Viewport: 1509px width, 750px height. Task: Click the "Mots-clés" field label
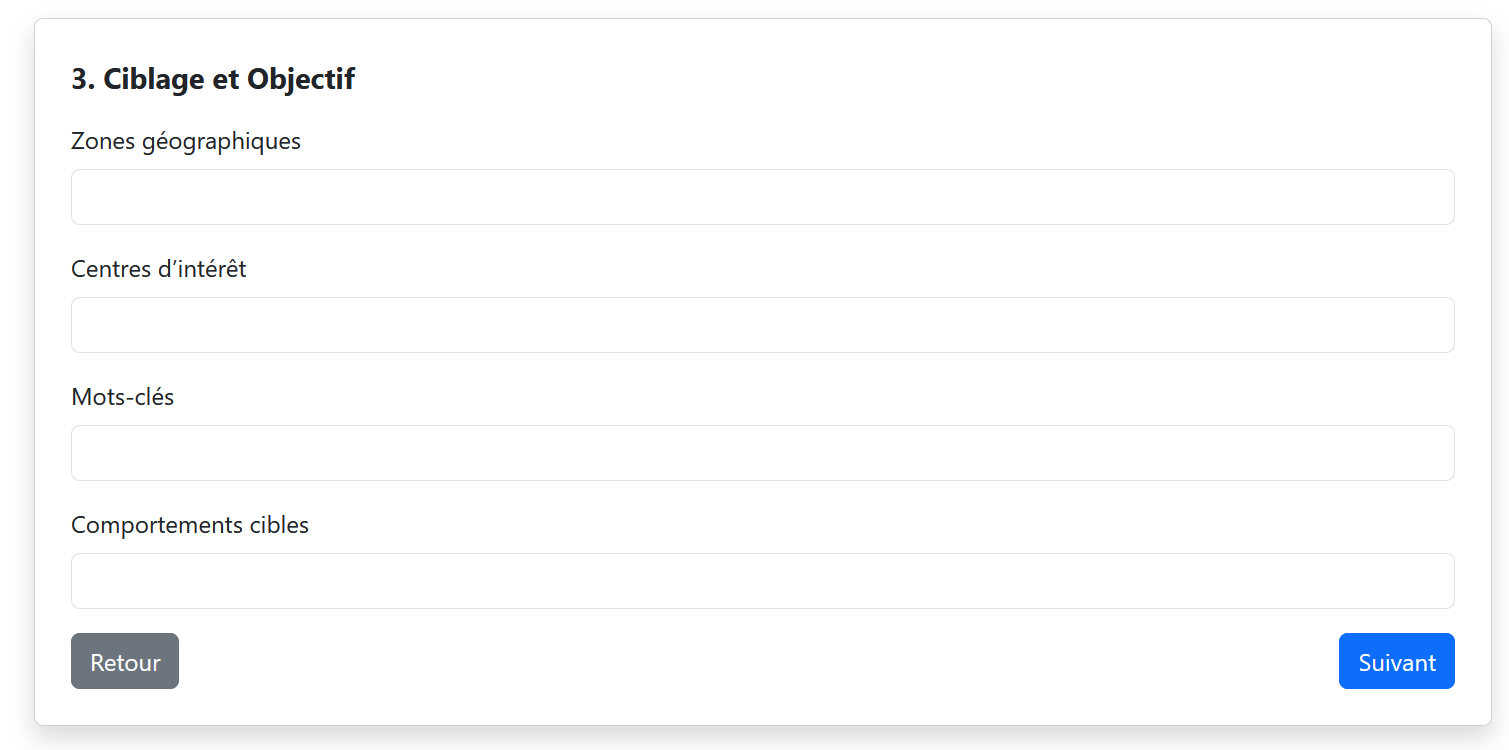point(123,397)
